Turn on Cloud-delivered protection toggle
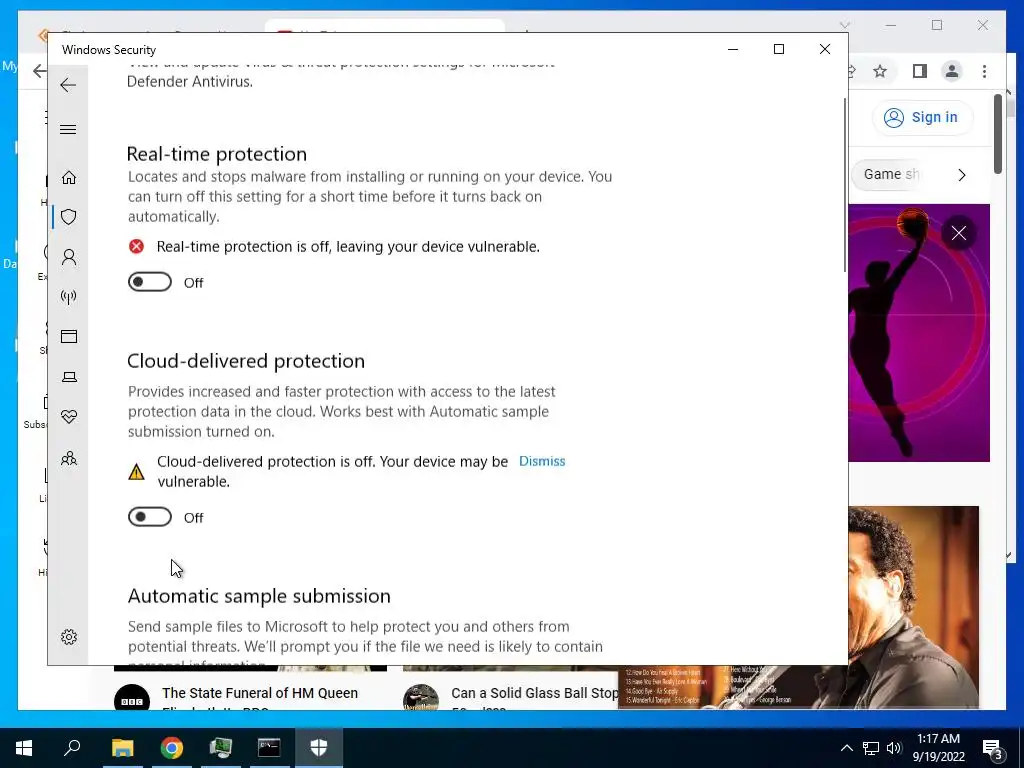The image size is (1024, 768). [x=150, y=517]
